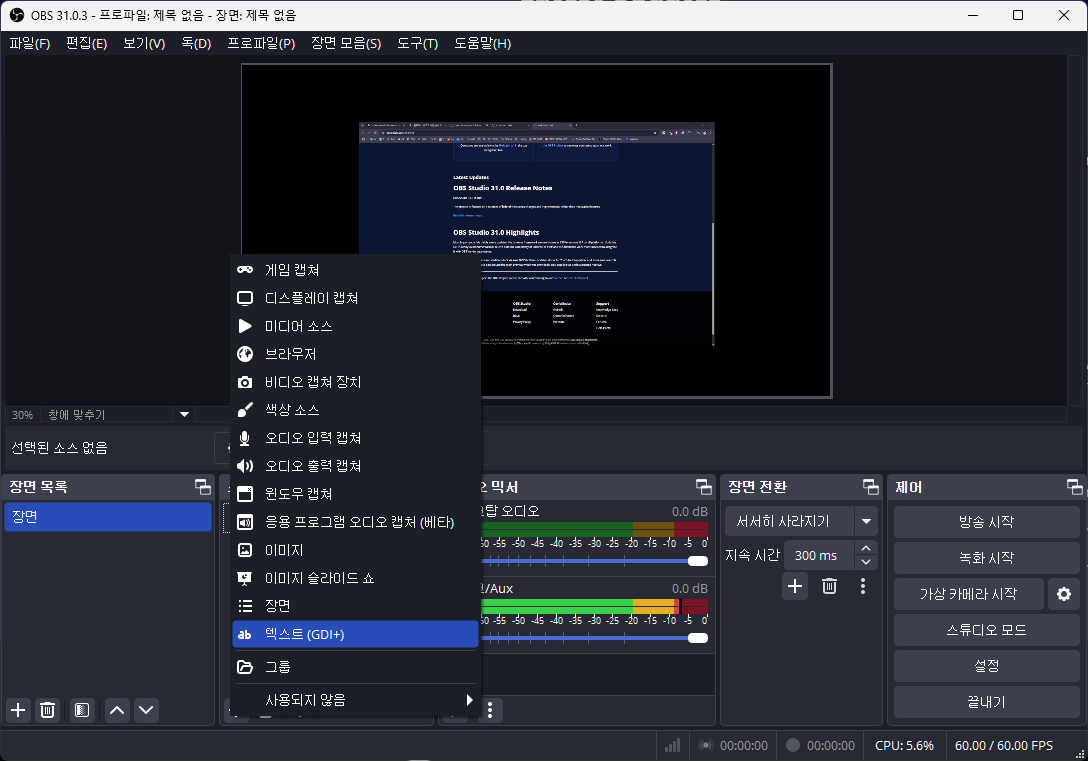1088x761 pixels.
Task: Move scene down with arrow icon
Action: pos(146,710)
